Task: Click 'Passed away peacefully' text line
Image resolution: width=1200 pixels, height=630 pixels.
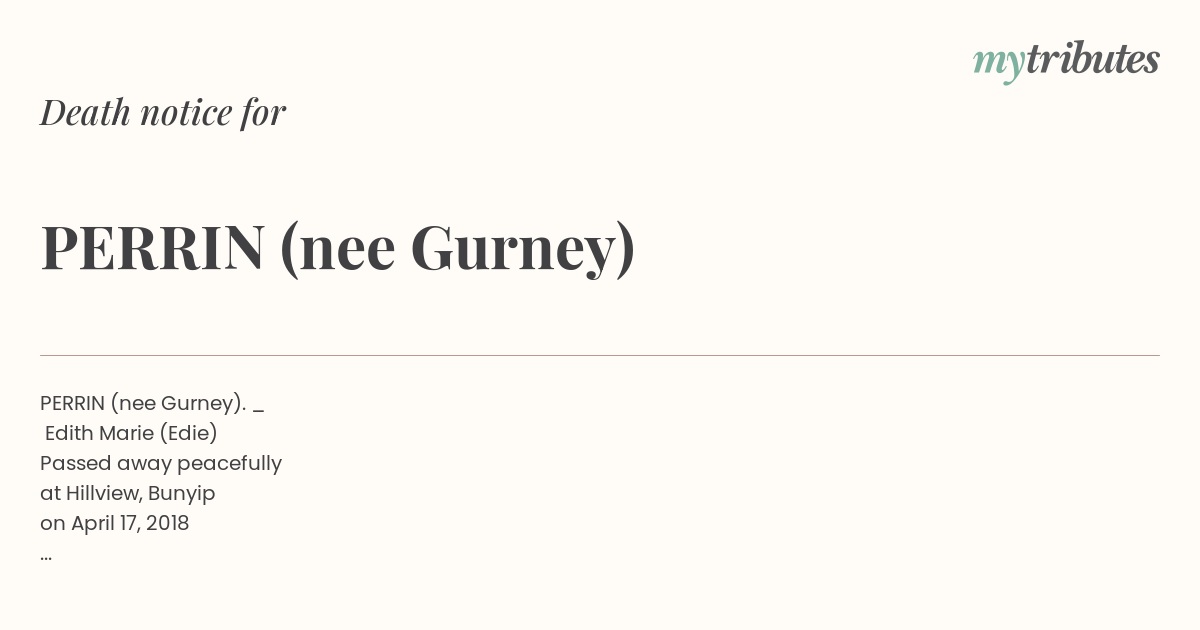Action: coord(161,464)
